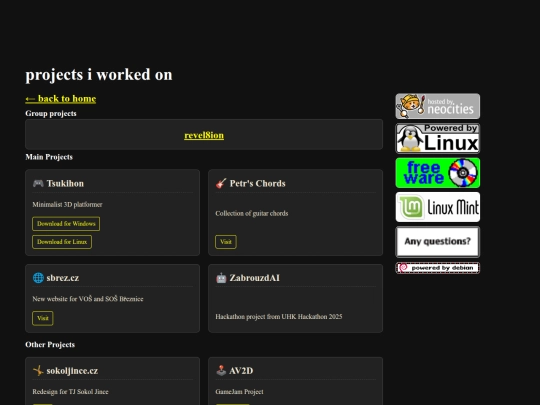Viewport: 540px width, 405px height.
Task: Click Download for Linux button
Action: tap(62, 242)
